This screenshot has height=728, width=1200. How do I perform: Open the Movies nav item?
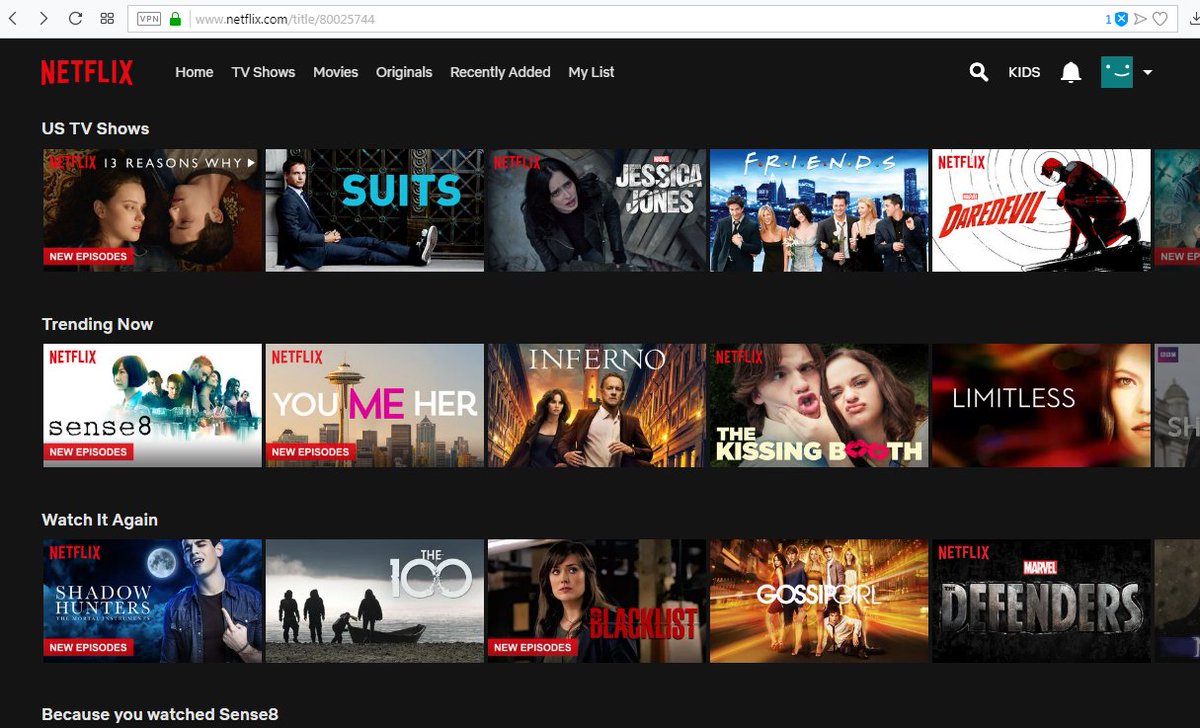click(x=335, y=72)
